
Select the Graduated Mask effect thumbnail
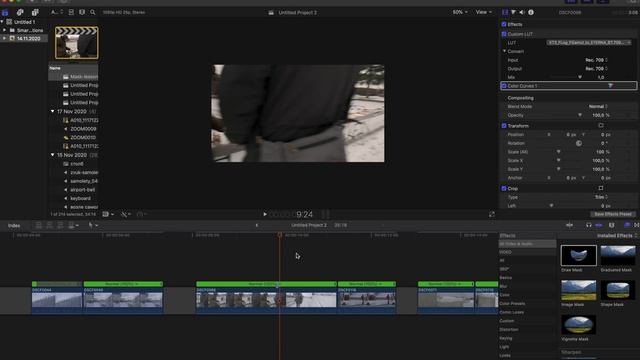point(618,256)
